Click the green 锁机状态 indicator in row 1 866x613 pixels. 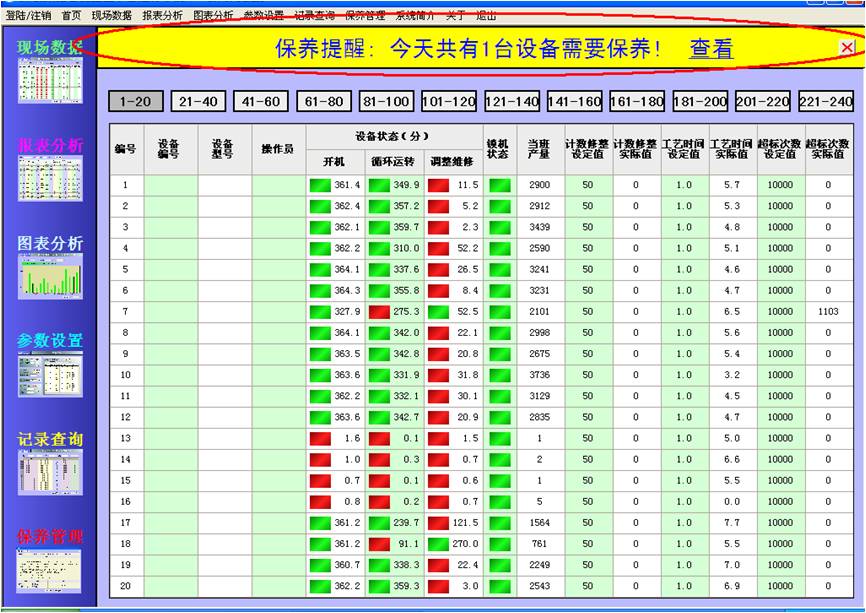499,185
